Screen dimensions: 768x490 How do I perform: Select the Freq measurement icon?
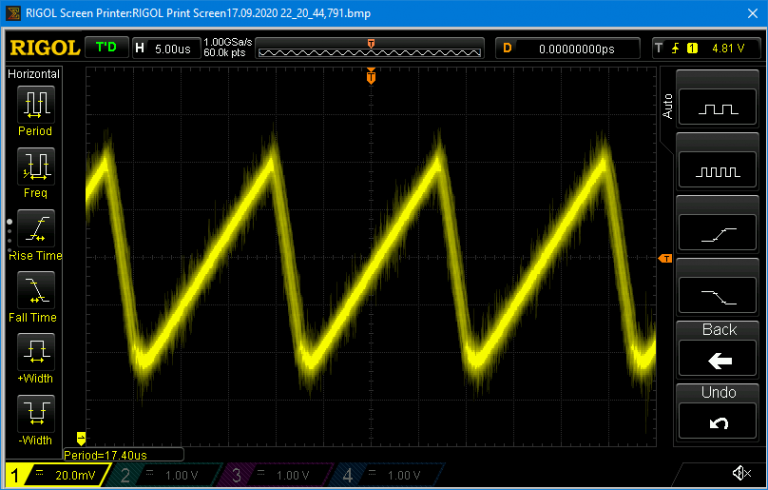[x=36, y=165]
